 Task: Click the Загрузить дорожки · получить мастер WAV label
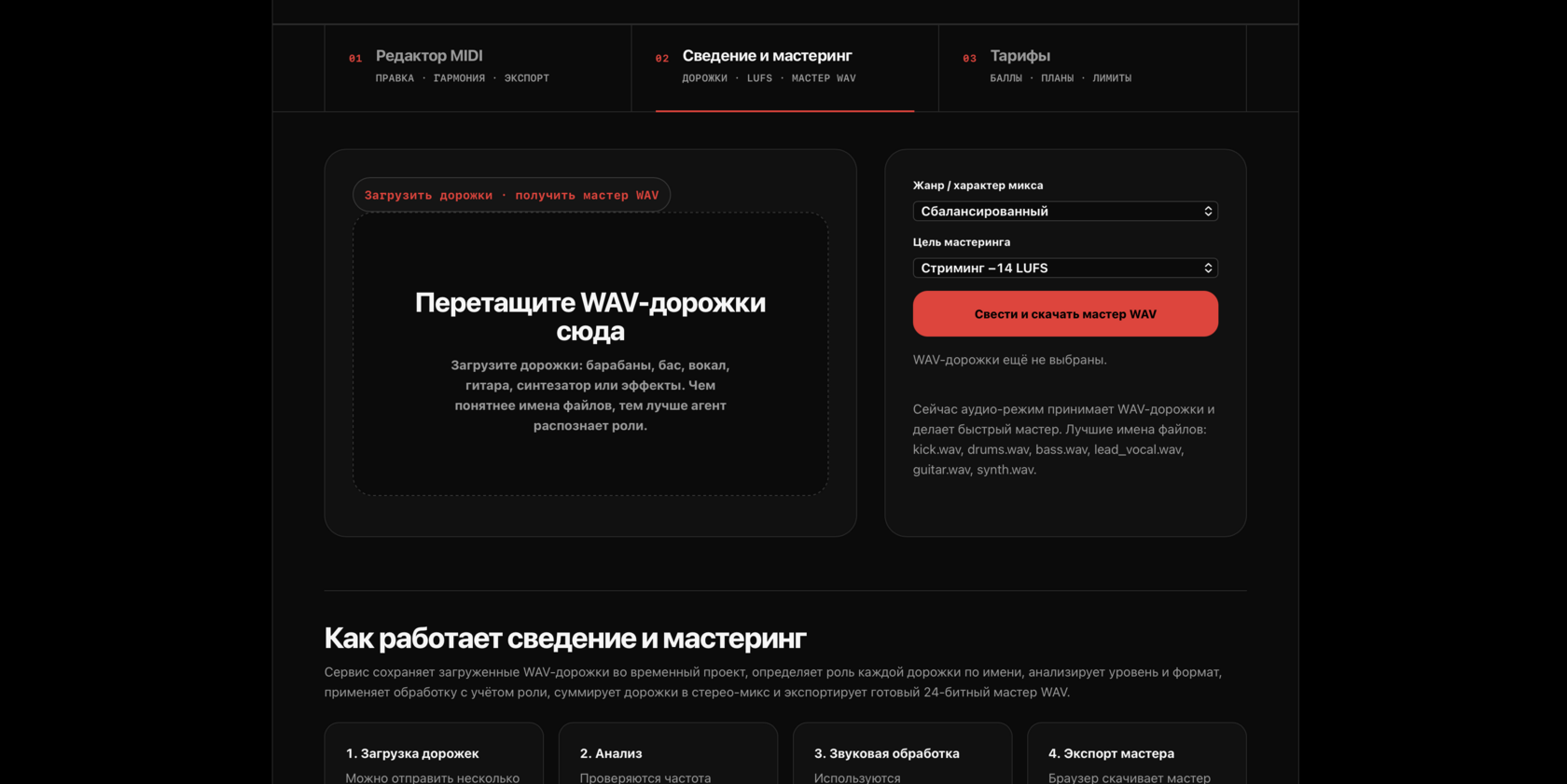pos(511,195)
